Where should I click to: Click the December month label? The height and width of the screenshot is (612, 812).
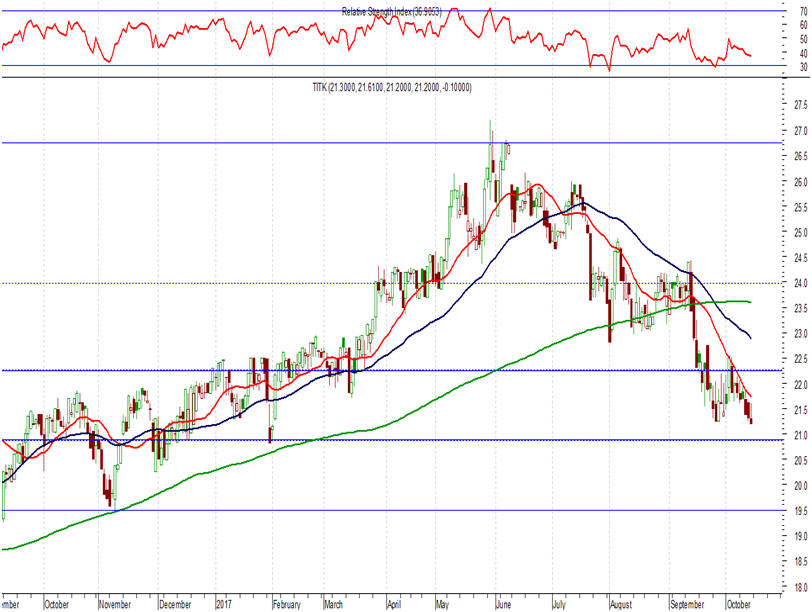(x=175, y=604)
